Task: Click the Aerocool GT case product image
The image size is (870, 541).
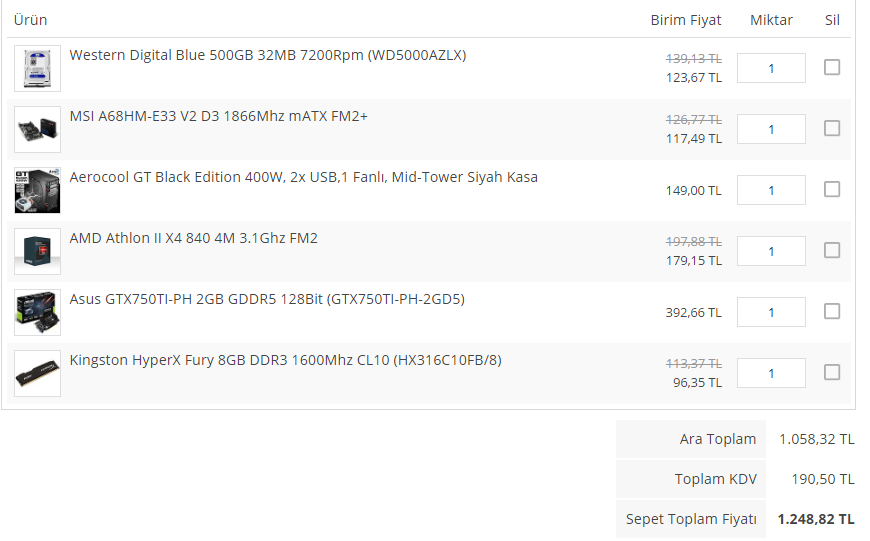Action: click(x=37, y=190)
